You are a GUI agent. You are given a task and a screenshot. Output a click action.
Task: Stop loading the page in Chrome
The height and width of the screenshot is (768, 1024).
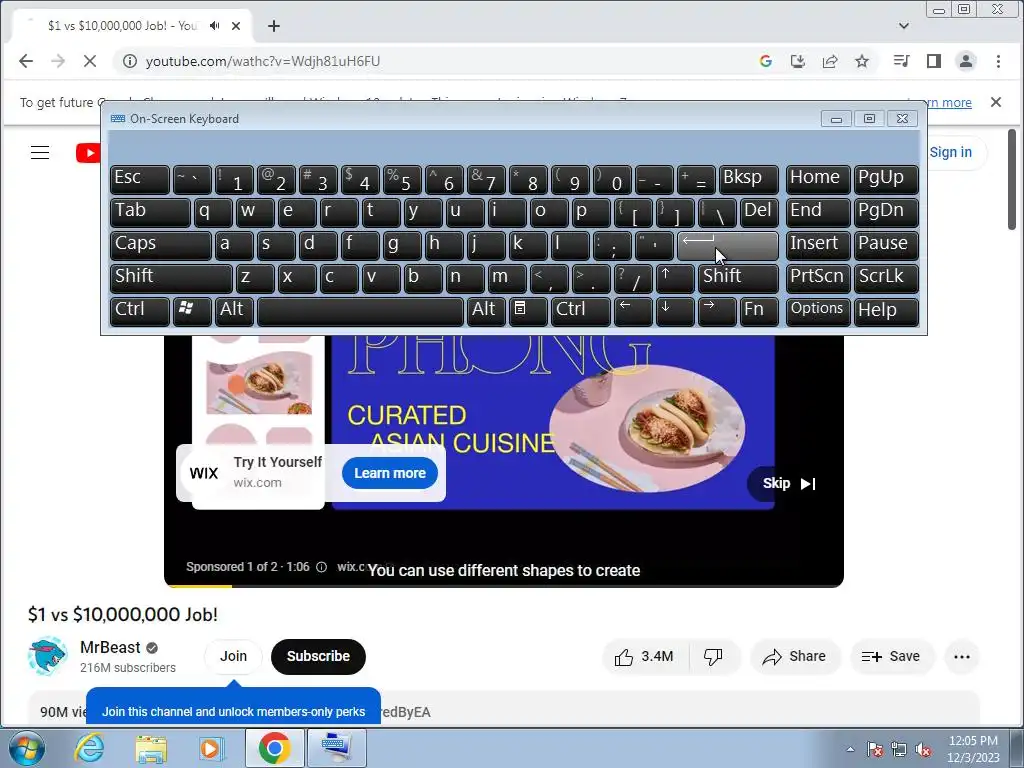(x=89, y=61)
